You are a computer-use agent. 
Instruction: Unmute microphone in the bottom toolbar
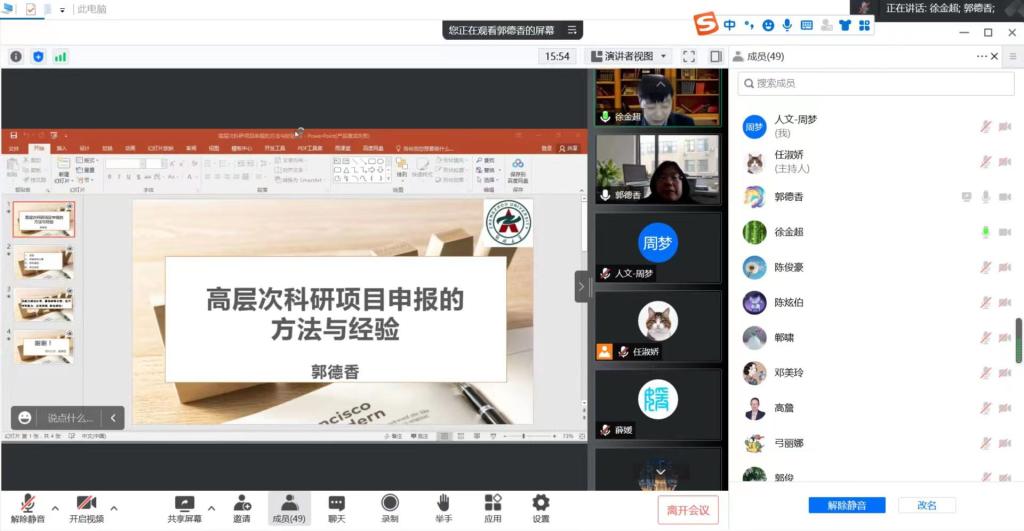[27, 508]
